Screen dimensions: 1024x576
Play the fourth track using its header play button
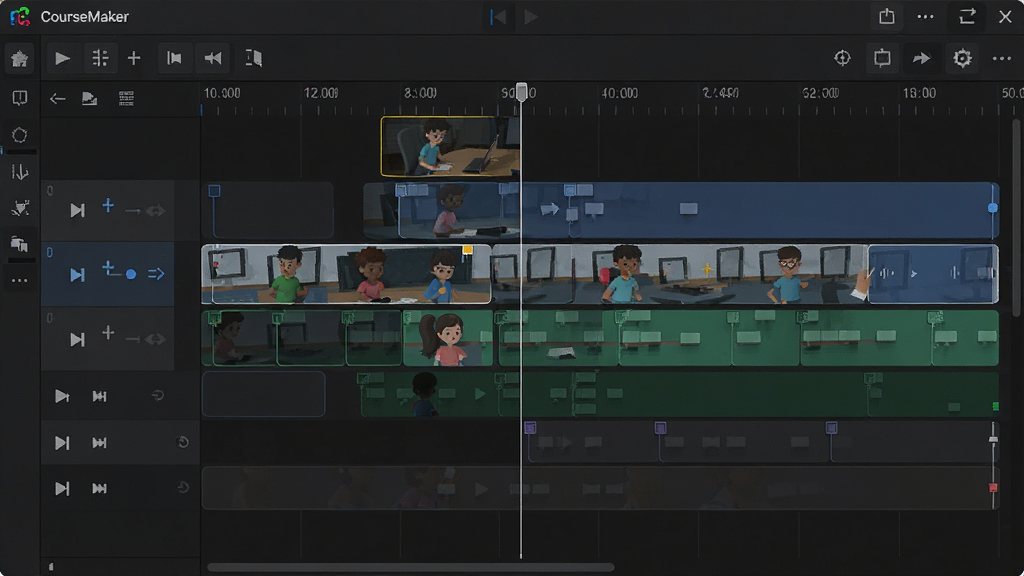tap(62, 396)
